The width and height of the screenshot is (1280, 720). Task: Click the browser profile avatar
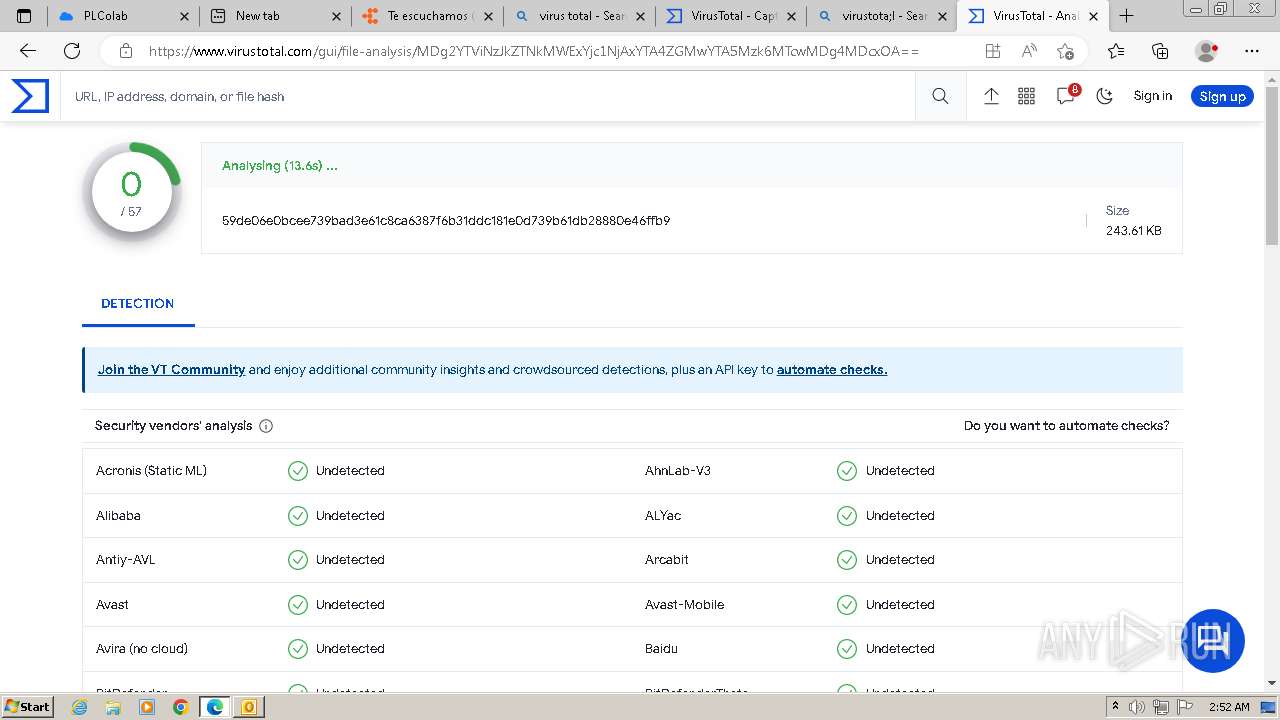1207,51
